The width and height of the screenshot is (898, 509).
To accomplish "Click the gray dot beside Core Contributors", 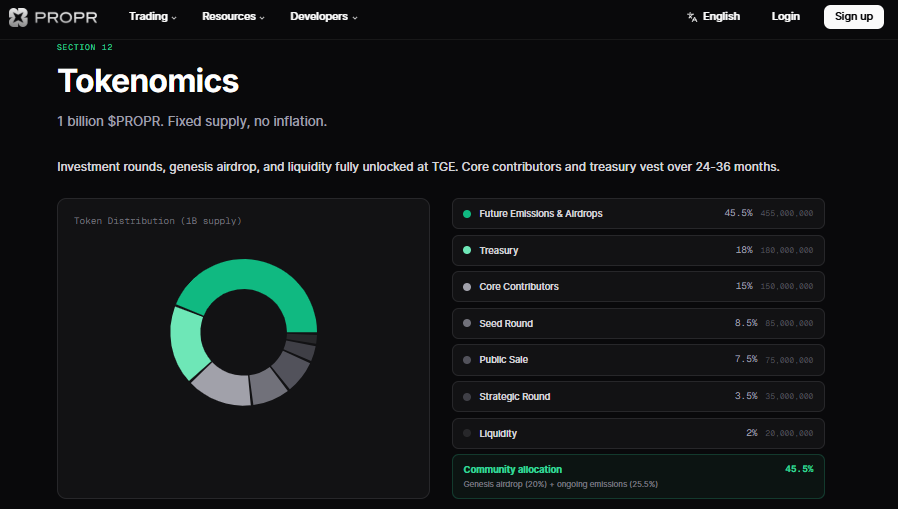I will [467, 287].
